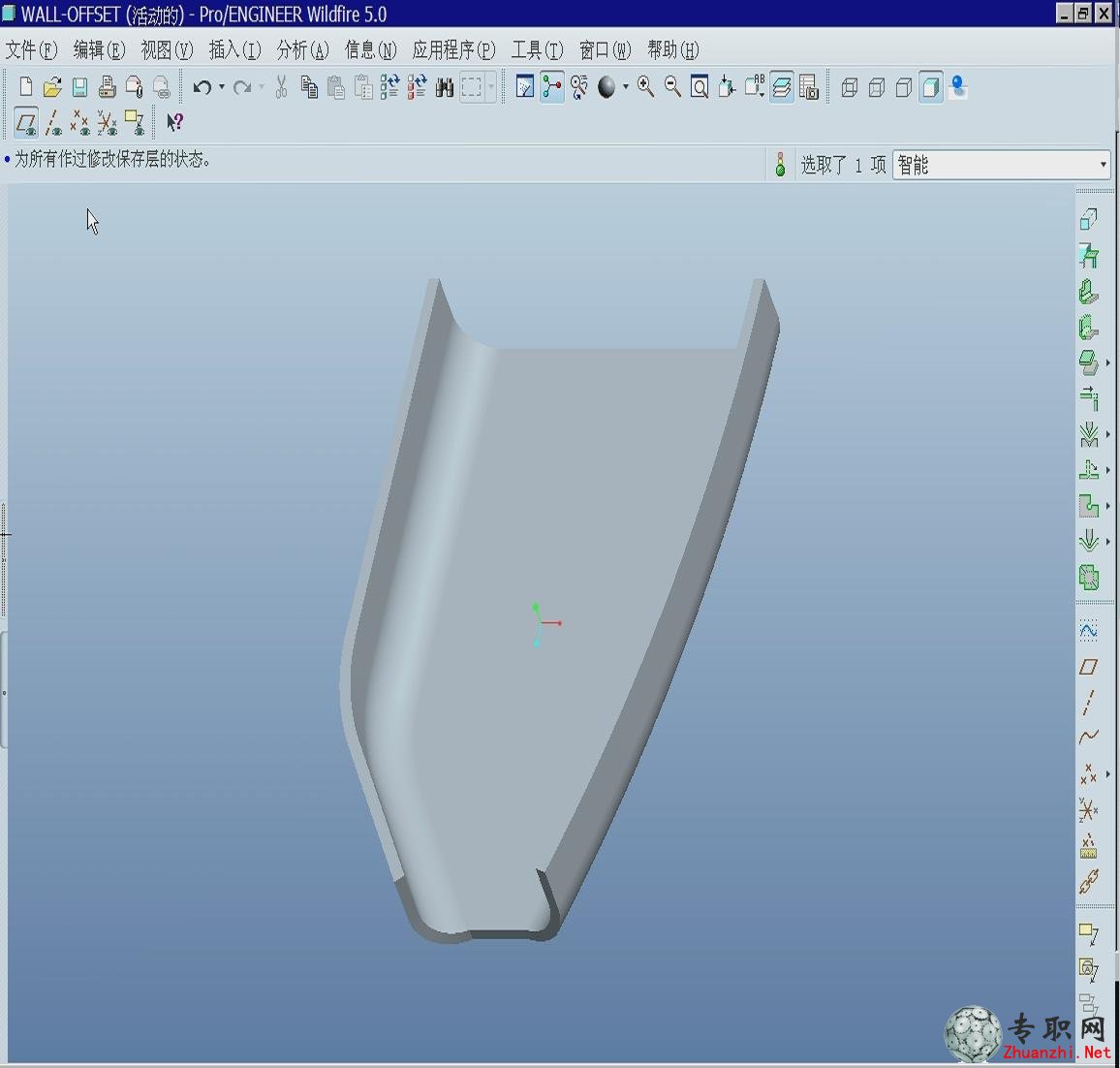Repaint the current view
Screen dimensions: 1120x1068
coord(525,87)
